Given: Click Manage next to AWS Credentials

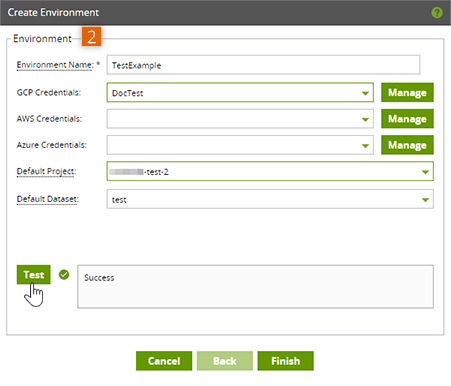Looking at the screenshot, I should pyautogui.click(x=407, y=119).
